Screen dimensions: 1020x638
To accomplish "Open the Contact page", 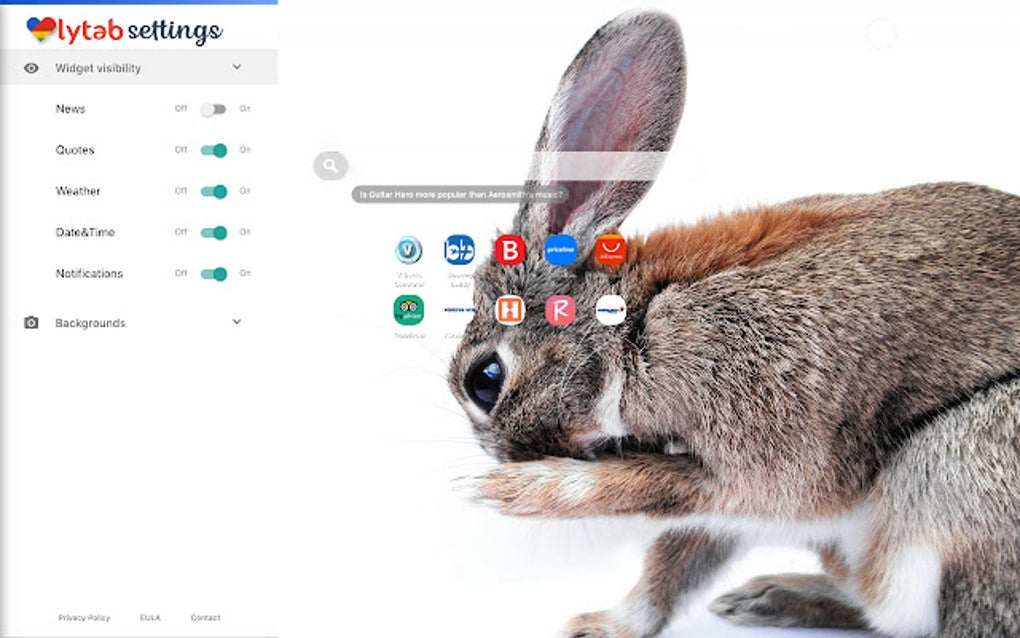I will (205, 618).
